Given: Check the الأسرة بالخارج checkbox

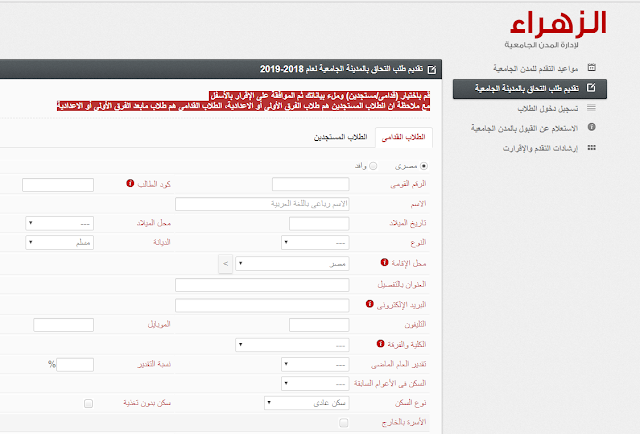Looking at the screenshot, I should [x=344, y=423].
